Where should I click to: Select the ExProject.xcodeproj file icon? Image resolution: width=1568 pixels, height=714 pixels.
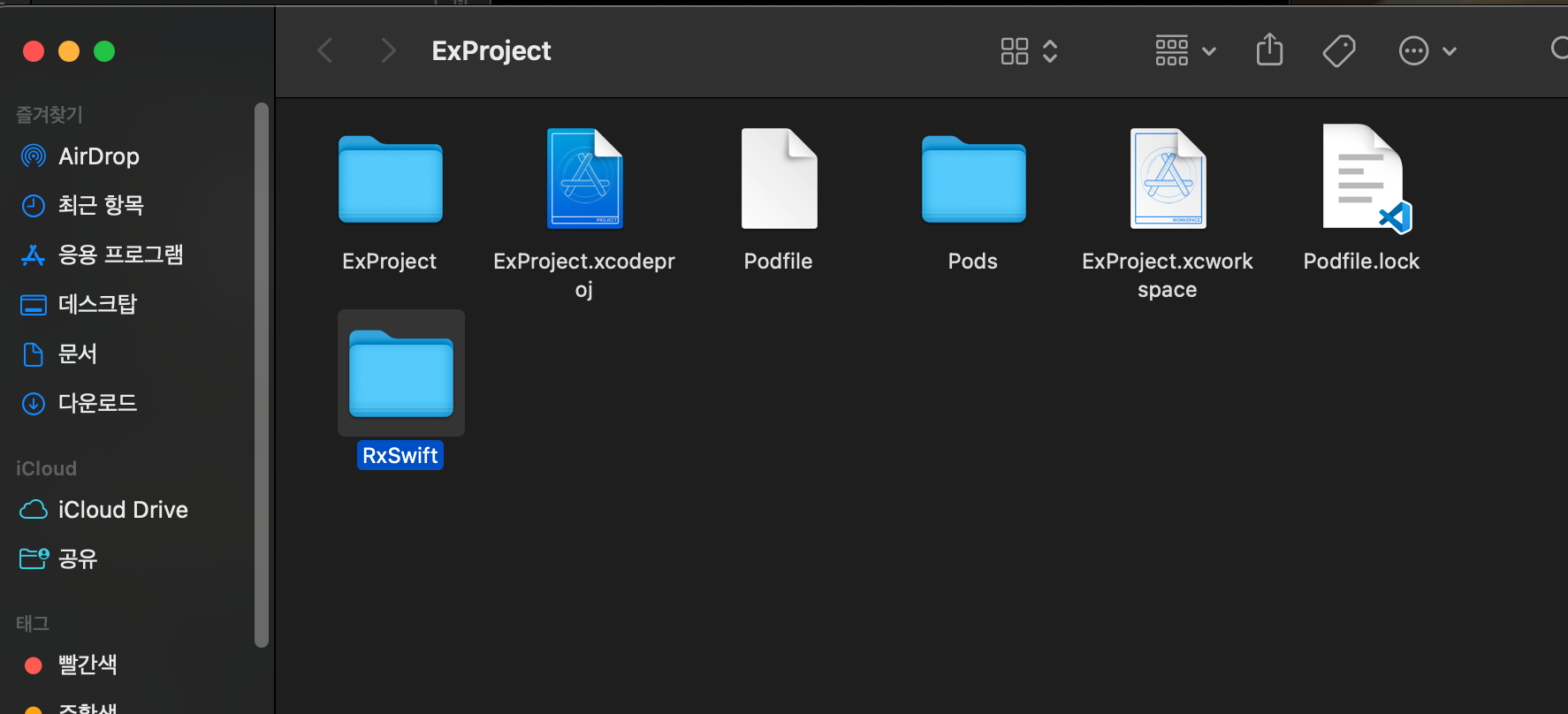[x=584, y=178]
